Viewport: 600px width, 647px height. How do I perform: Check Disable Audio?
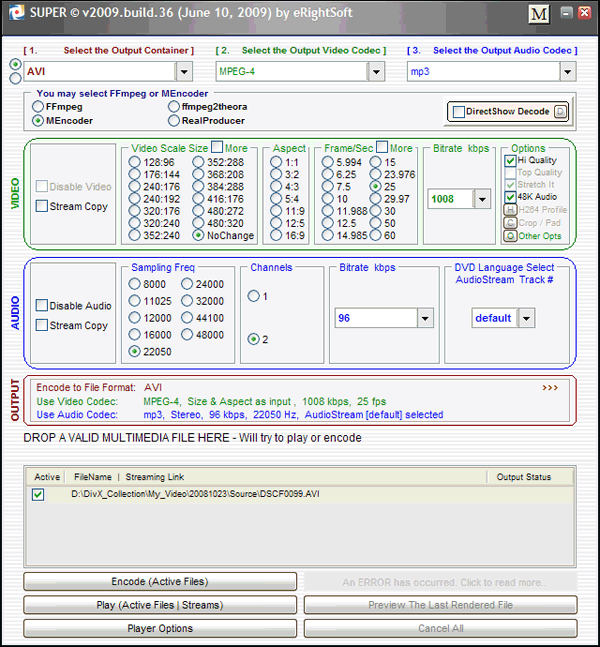(42, 305)
